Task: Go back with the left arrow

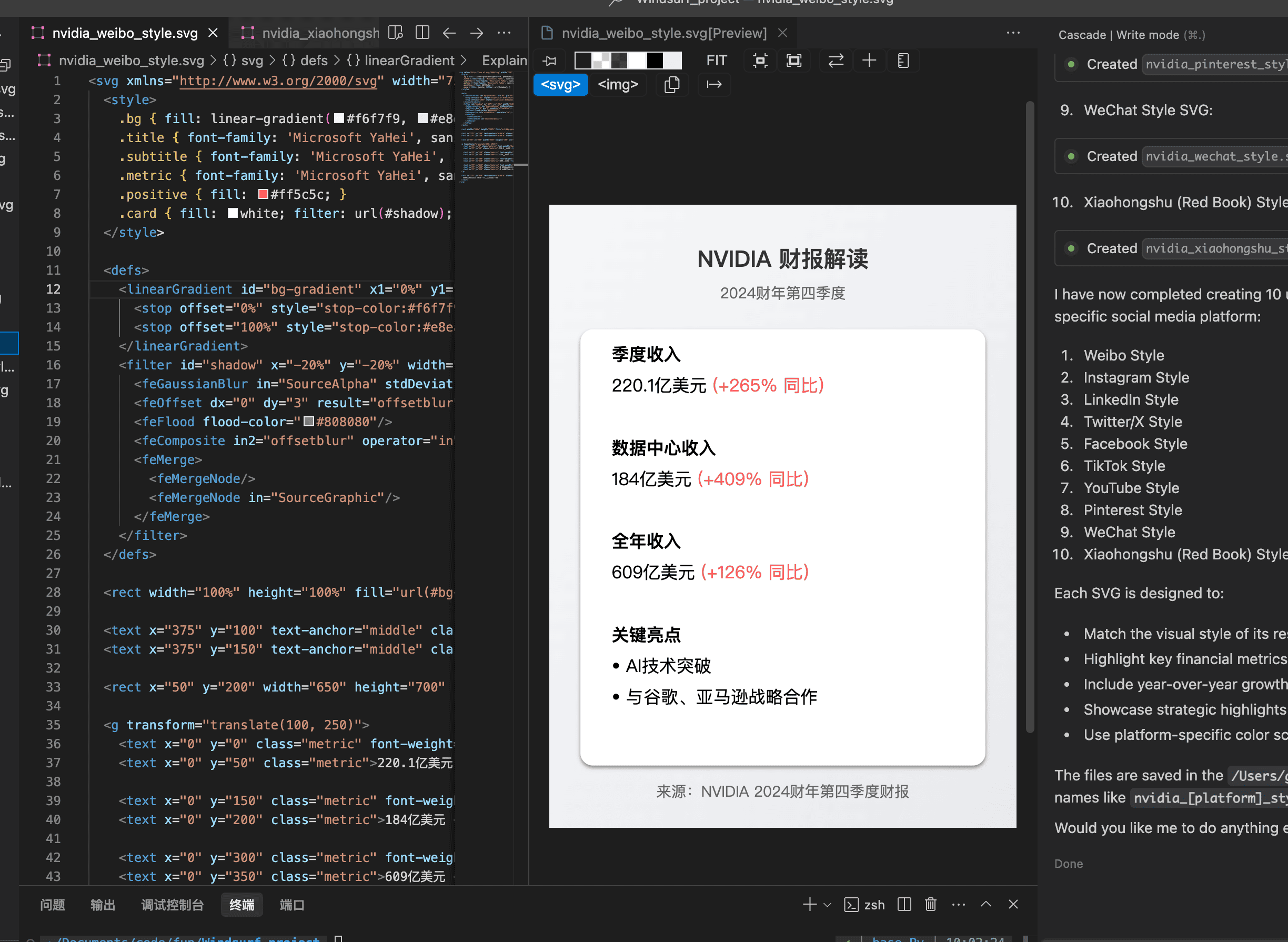Action: click(x=449, y=33)
